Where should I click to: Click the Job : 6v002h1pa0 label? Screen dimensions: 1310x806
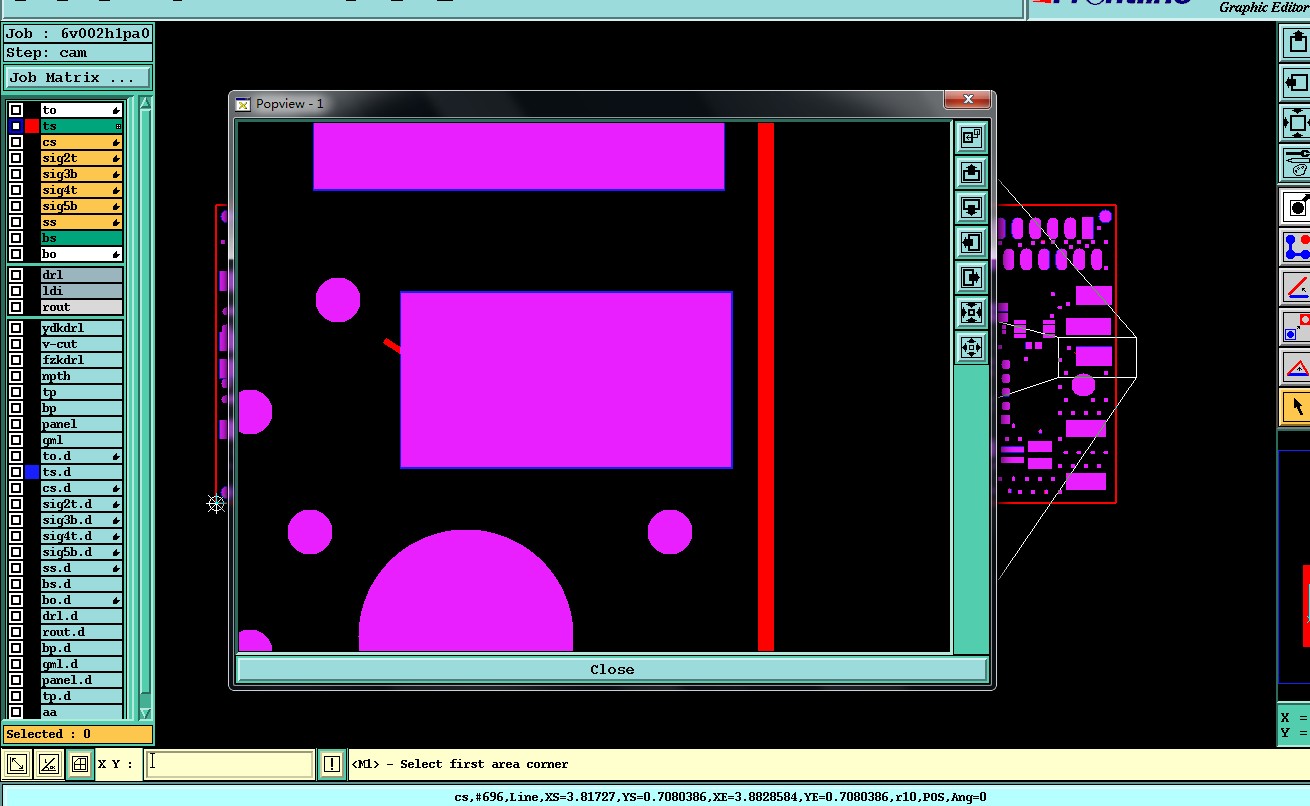click(x=77, y=33)
